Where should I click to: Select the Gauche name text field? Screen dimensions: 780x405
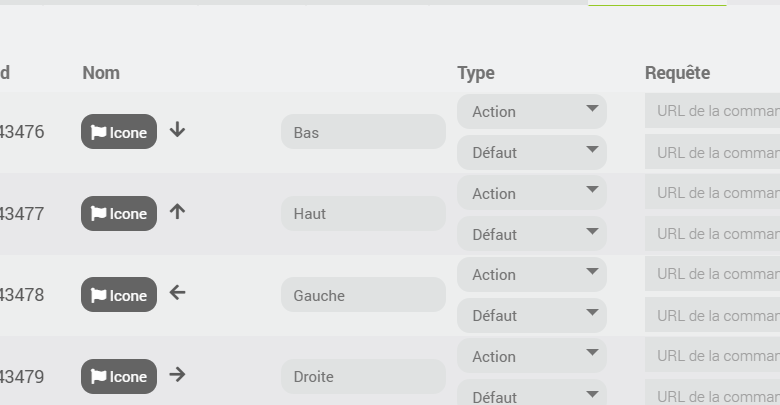[x=363, y=295]
